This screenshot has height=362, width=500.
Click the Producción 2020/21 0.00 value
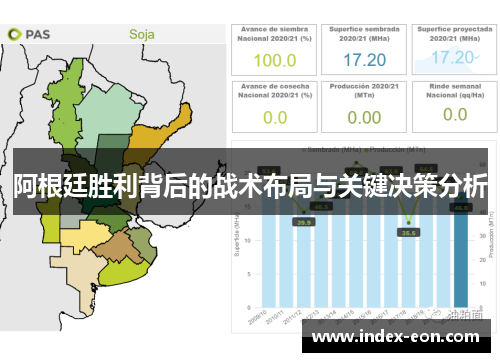[x=364, y=117]
